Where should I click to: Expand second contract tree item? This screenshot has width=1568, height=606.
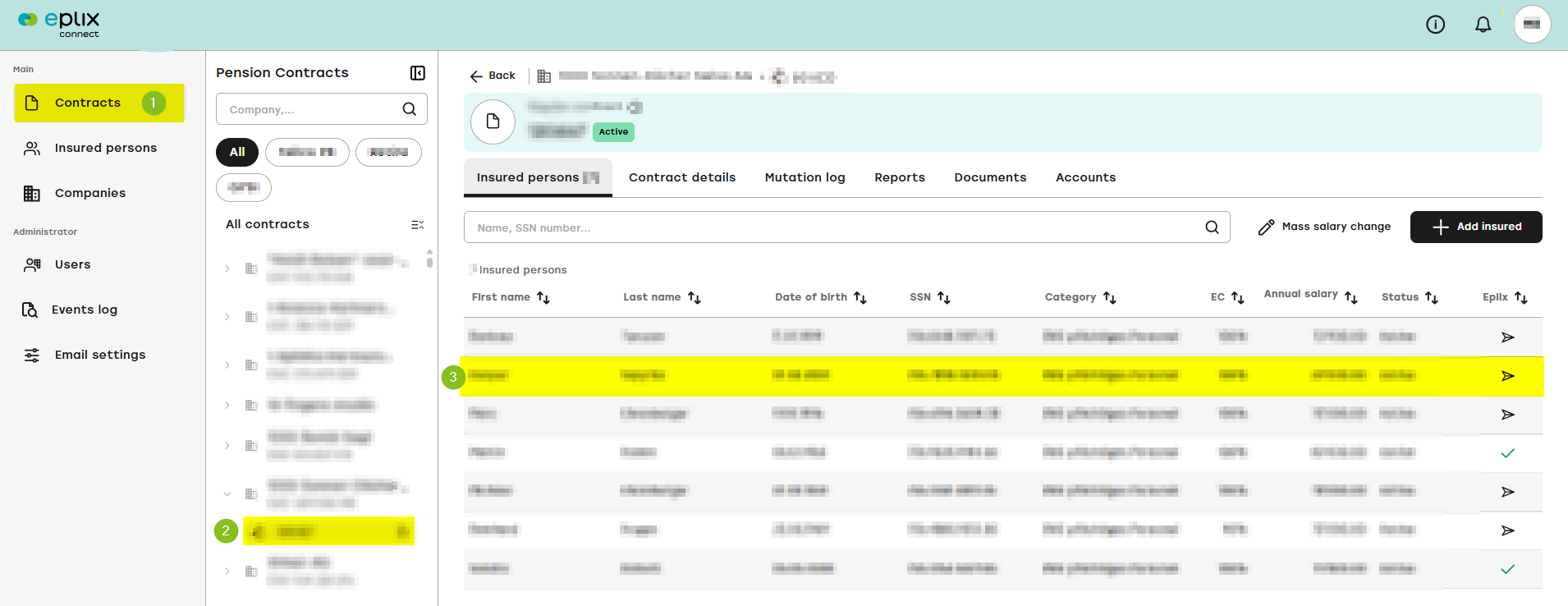point(227,317)
